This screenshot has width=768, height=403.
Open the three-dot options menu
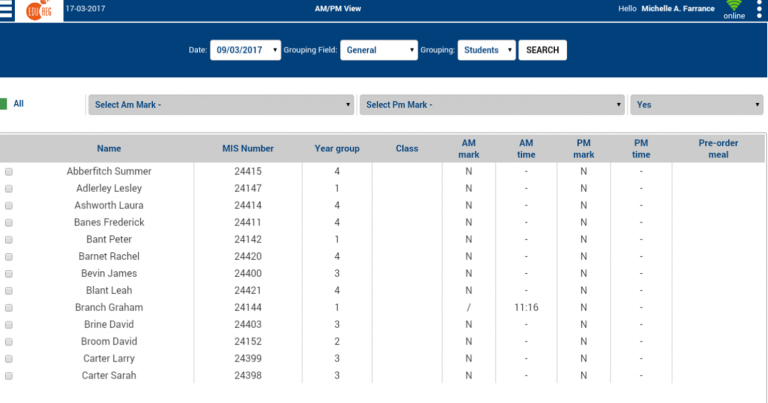[759, 9]
